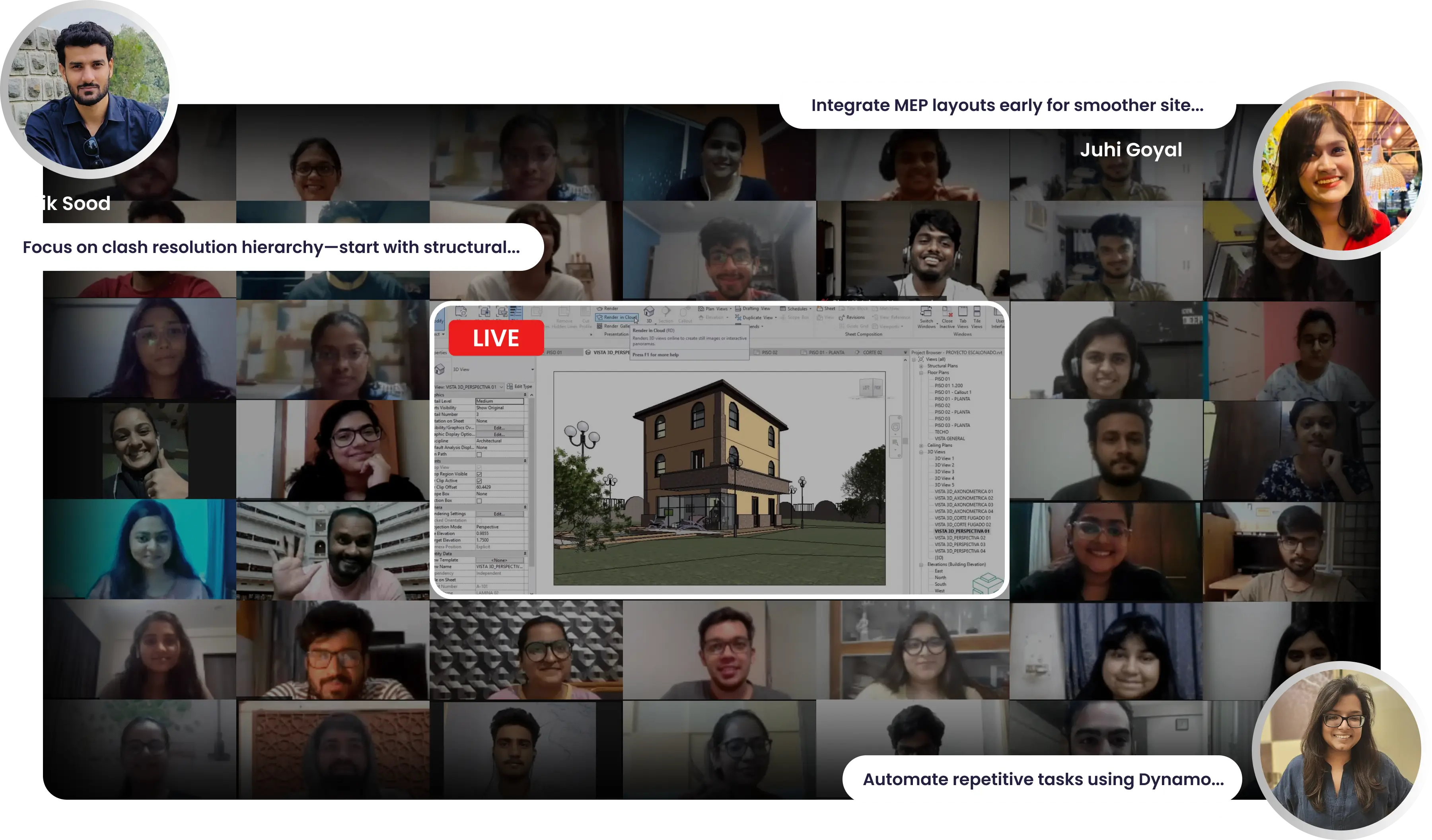
Task: Open the view tabs overflow menu
Action: 906,352
